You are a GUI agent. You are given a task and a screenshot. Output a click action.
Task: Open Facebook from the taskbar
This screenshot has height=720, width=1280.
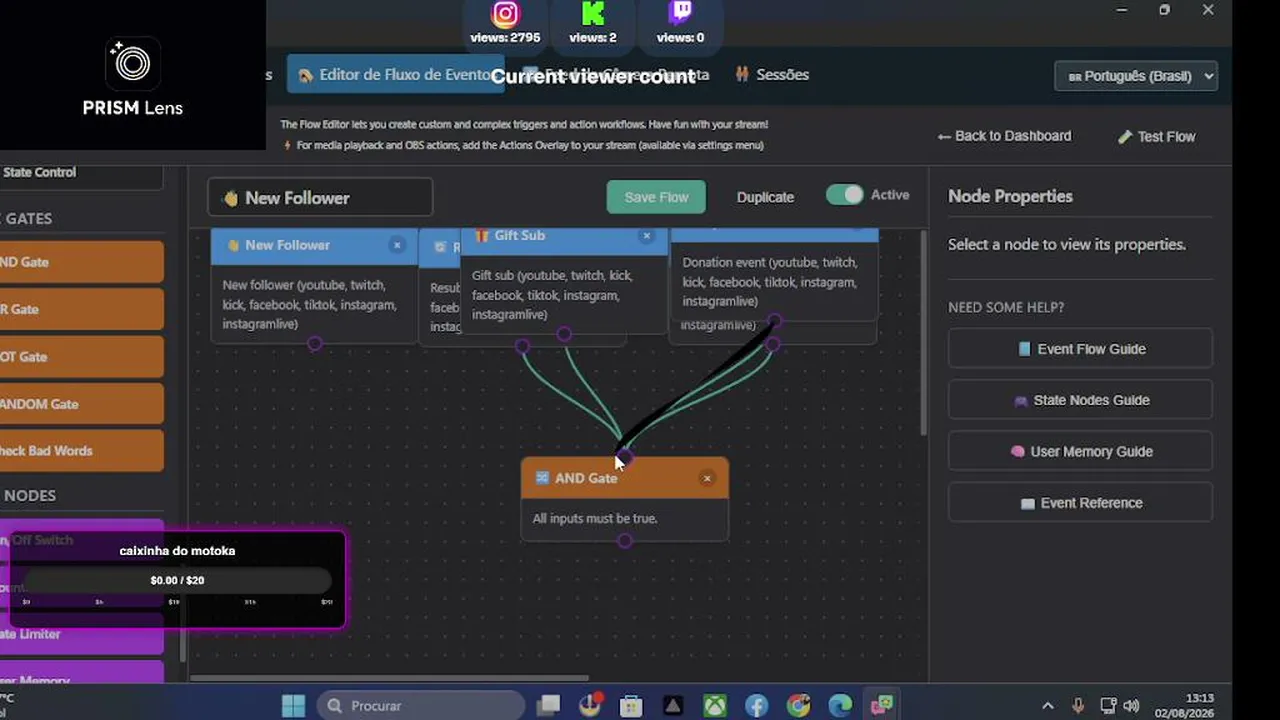tap(756, 706)
